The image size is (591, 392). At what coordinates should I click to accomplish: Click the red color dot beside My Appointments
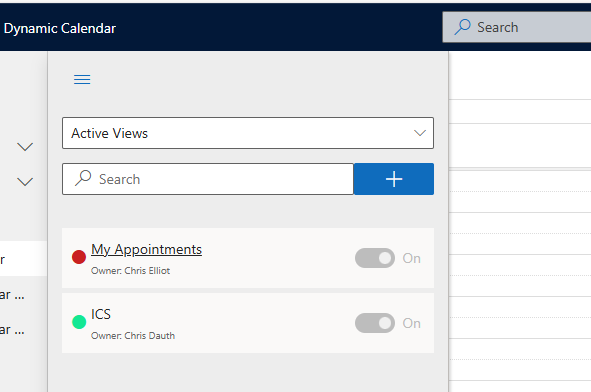point(79,257)
